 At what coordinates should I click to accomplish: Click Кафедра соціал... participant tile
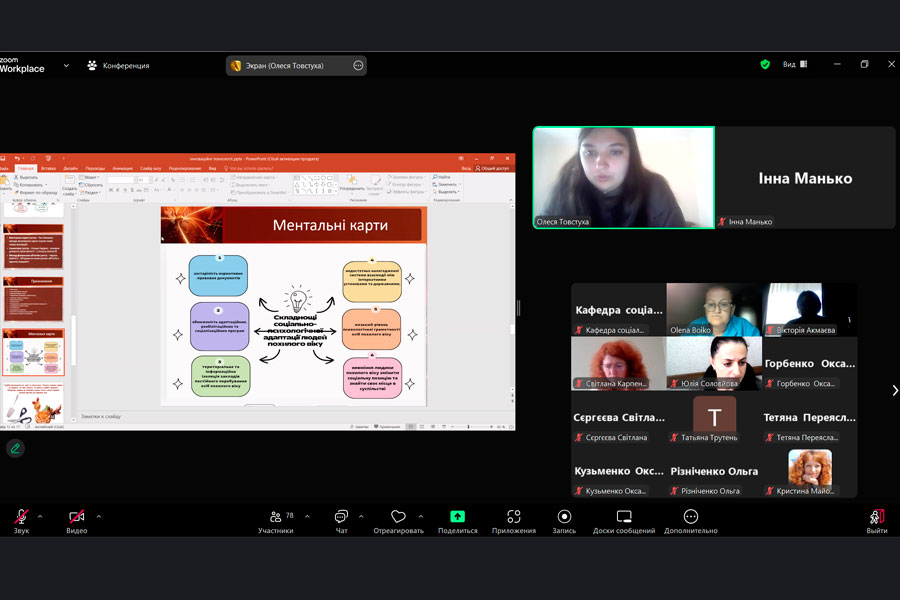[619, 309]
